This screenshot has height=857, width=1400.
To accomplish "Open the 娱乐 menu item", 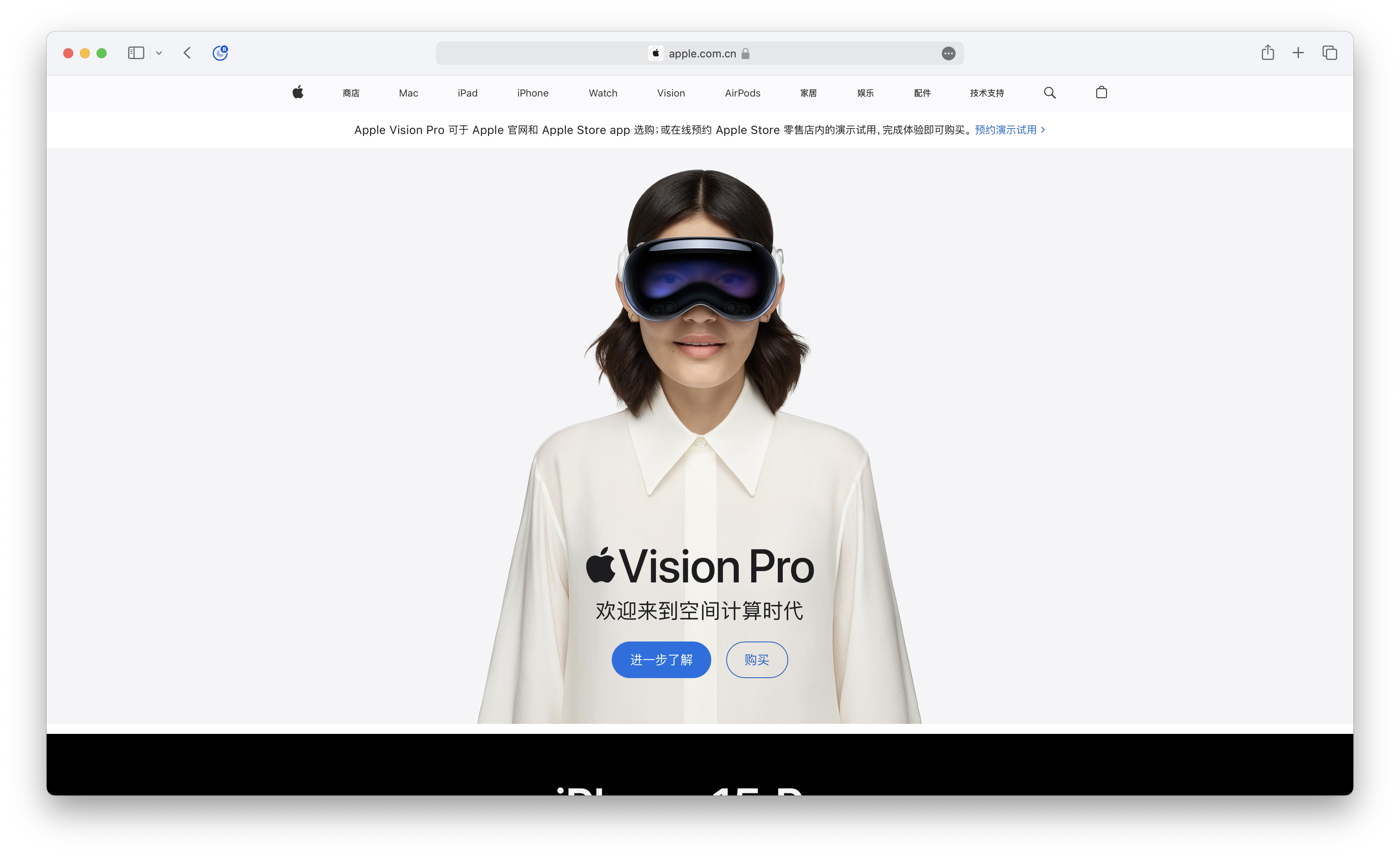I will [865, 93].
